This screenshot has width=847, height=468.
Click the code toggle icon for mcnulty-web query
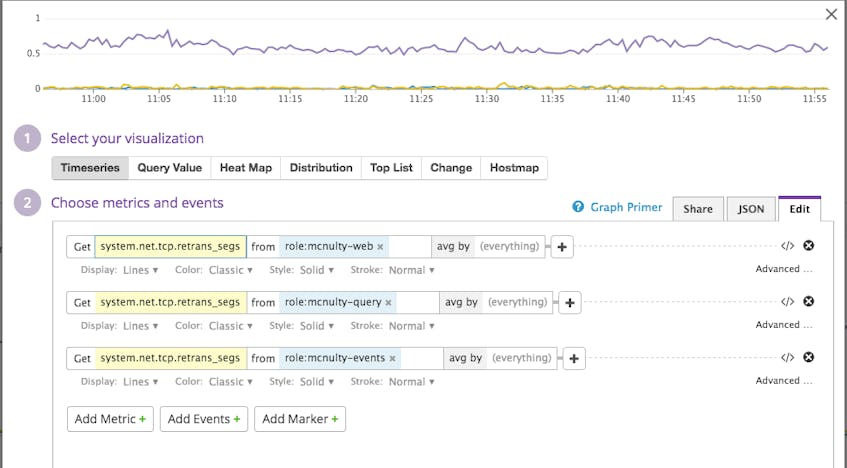[787, 246]
